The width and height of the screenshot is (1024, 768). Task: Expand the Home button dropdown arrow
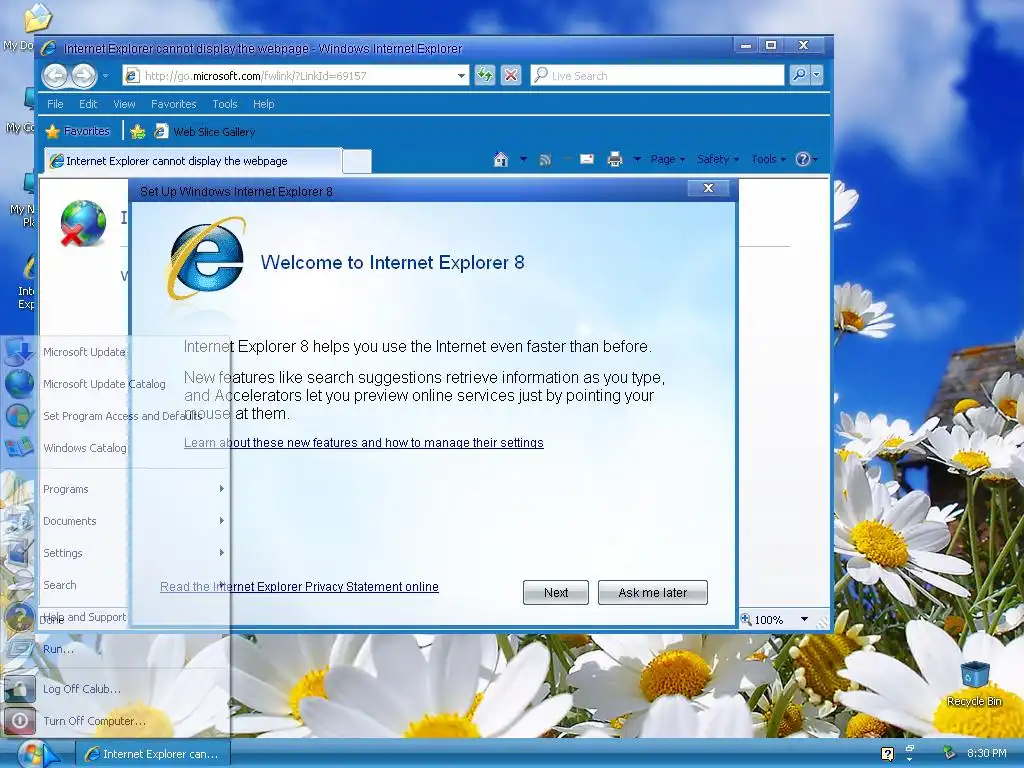(523, 159)
